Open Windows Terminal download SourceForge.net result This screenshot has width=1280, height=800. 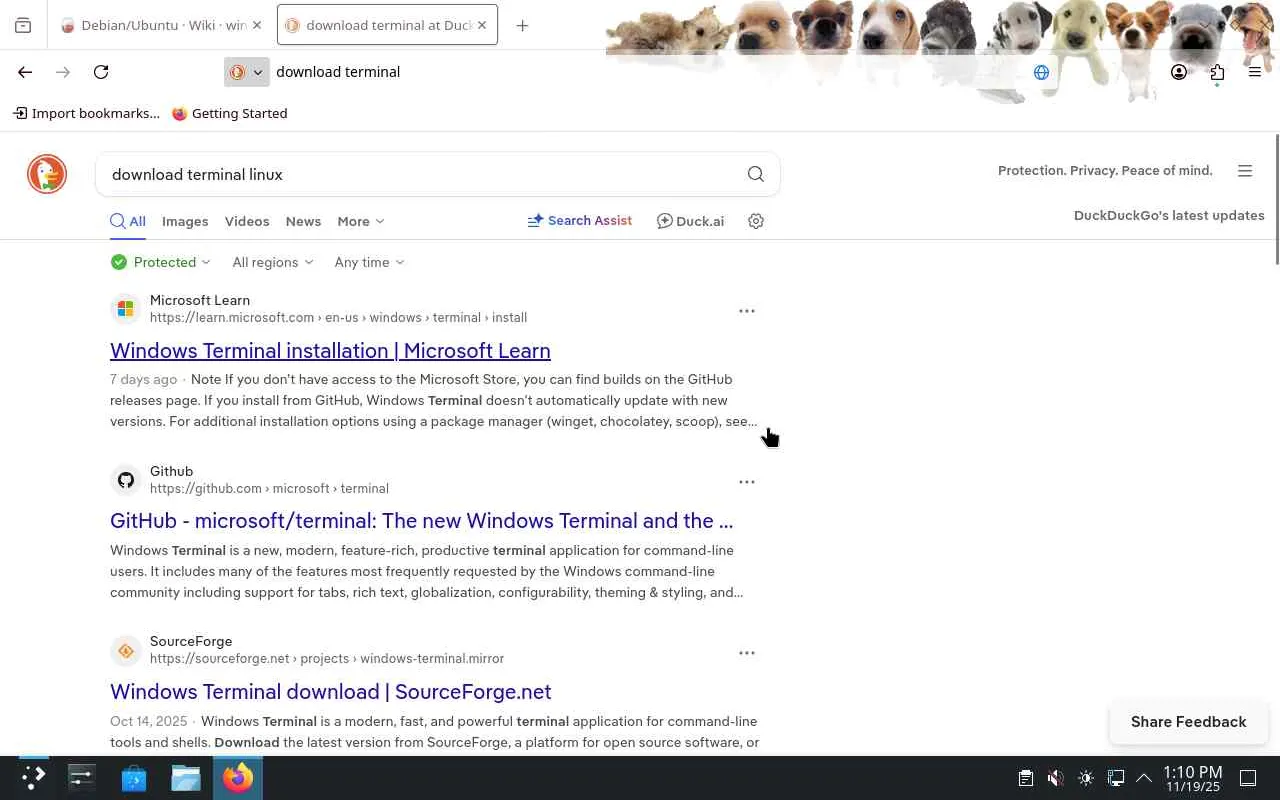tap(330, 692)
